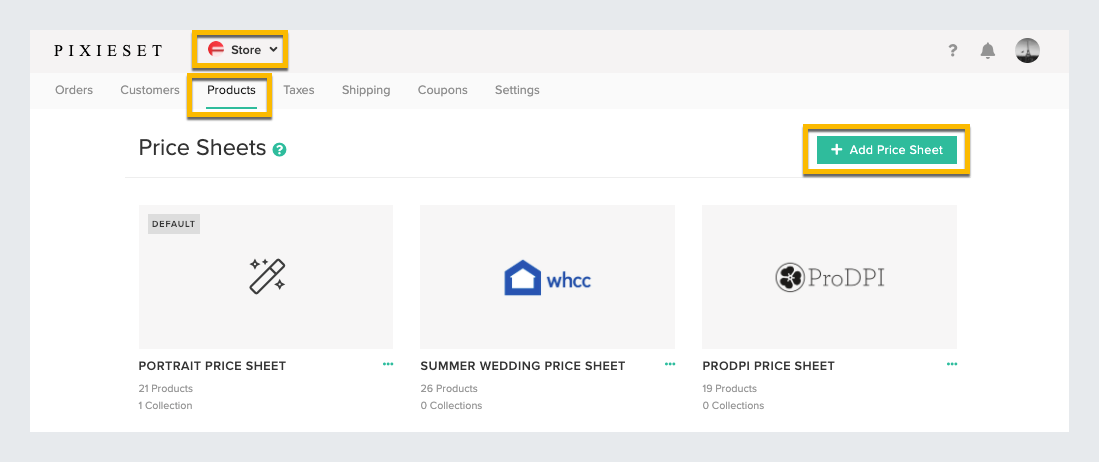Open Summer Wedding Price Sheet options ellipsis

click(670, 365)
